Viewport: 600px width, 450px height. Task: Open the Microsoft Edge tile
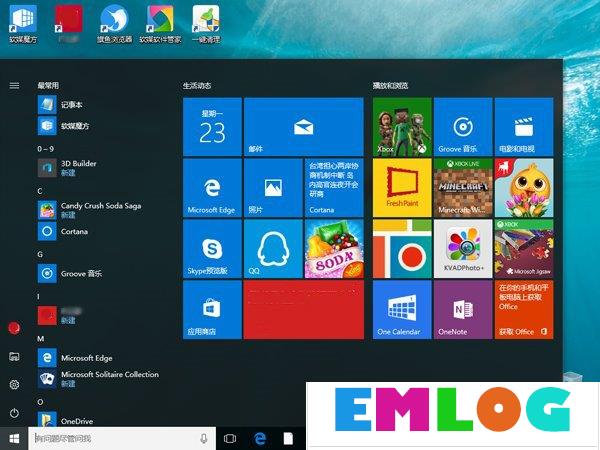(212, 188)
